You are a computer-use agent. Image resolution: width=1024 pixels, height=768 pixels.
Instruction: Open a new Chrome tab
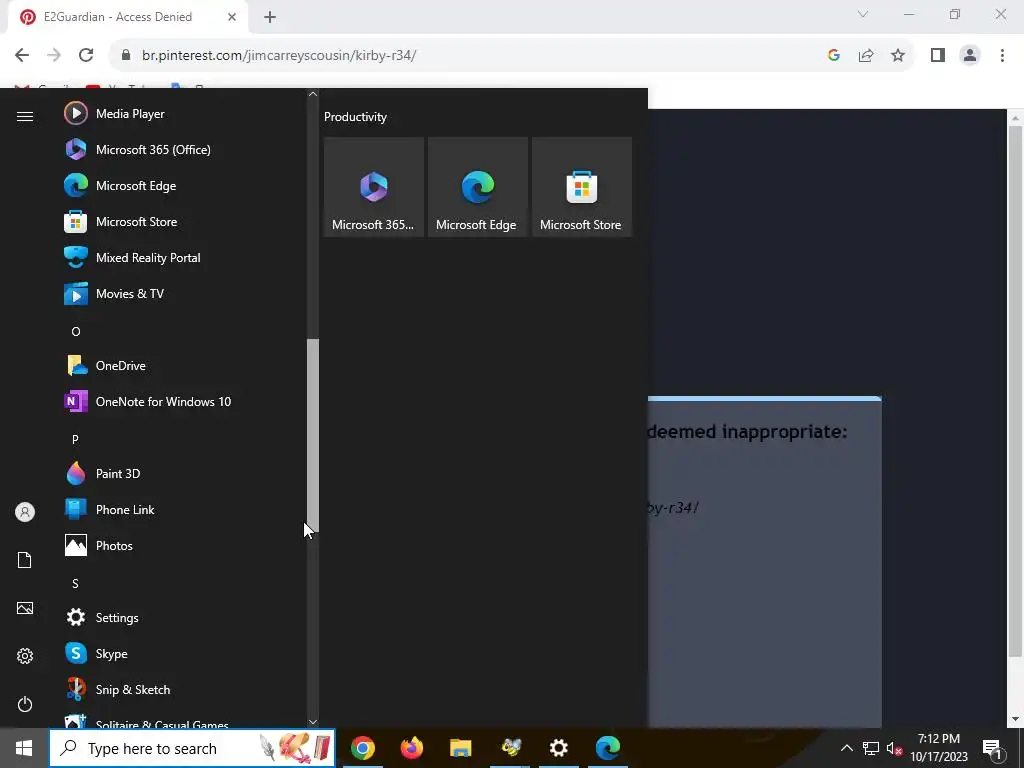270,18
